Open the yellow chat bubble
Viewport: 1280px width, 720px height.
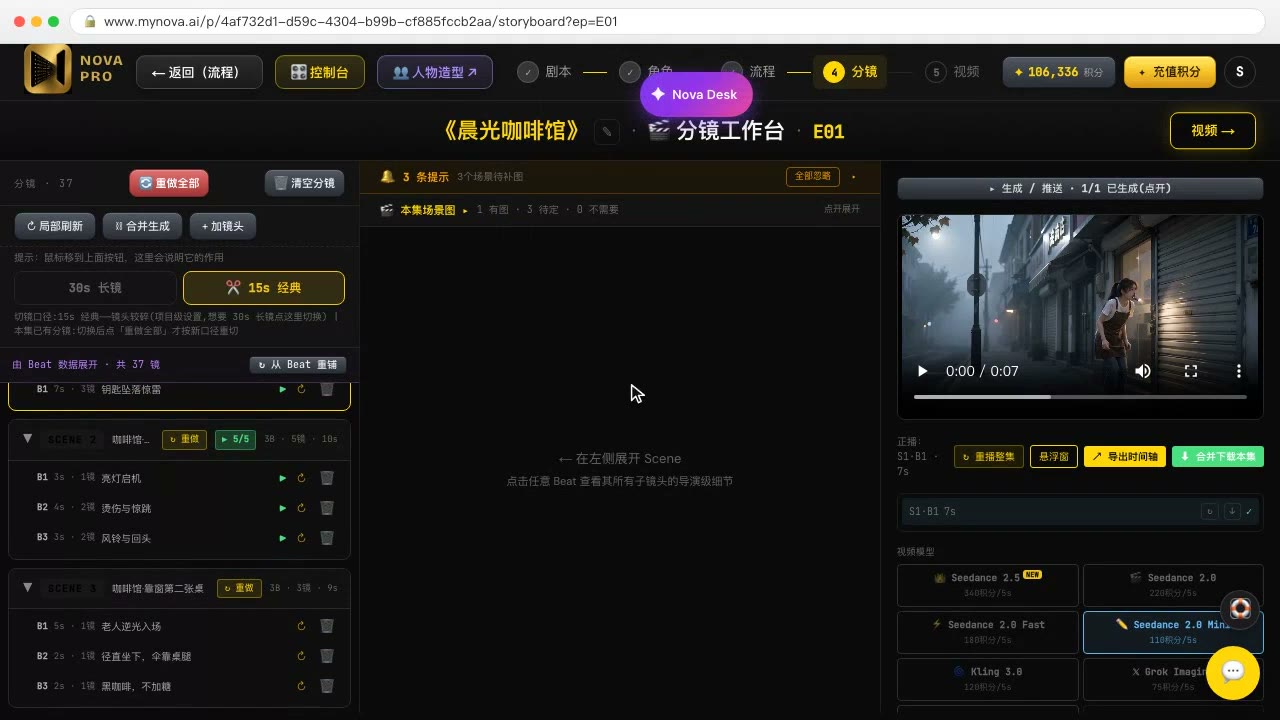tap(1232, 672)
